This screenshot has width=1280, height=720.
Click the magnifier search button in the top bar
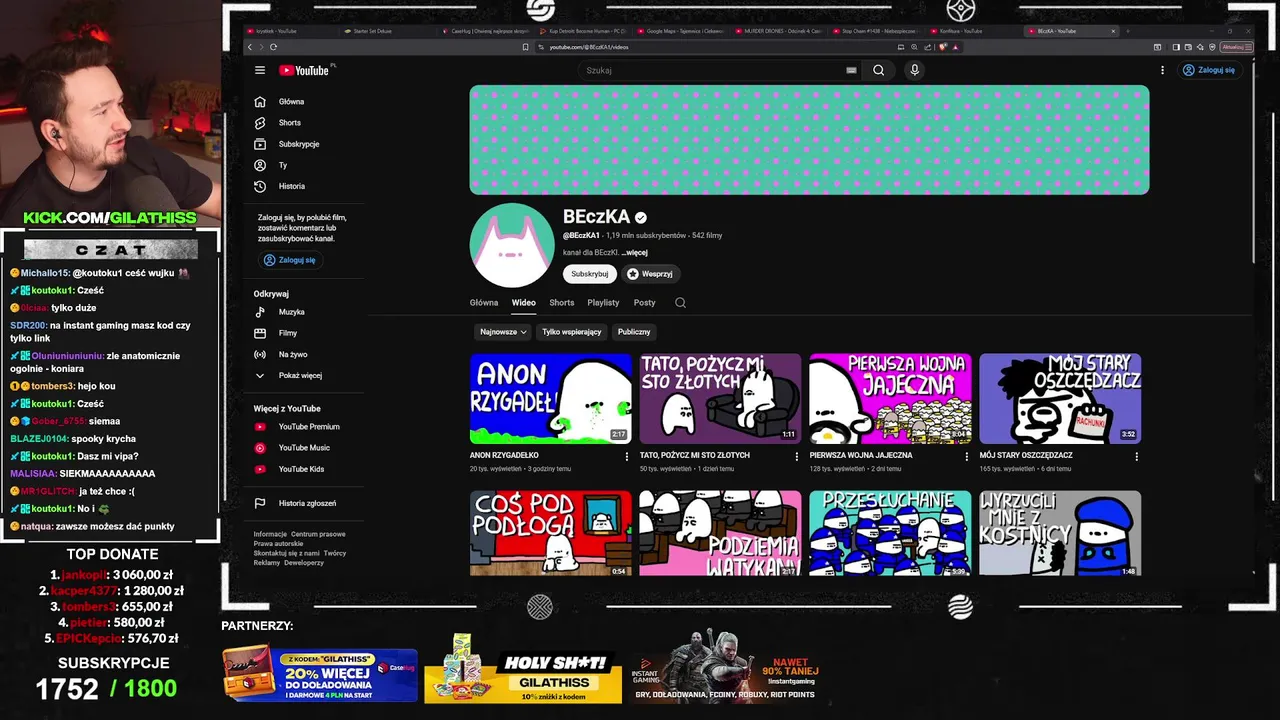click(x=878, y=70)
